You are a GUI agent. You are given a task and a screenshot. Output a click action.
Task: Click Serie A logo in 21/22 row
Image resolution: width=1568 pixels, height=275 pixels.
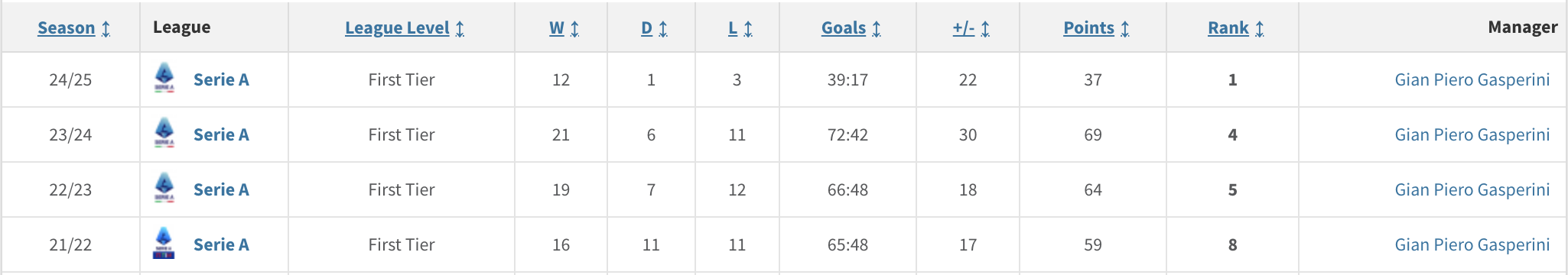164,244
